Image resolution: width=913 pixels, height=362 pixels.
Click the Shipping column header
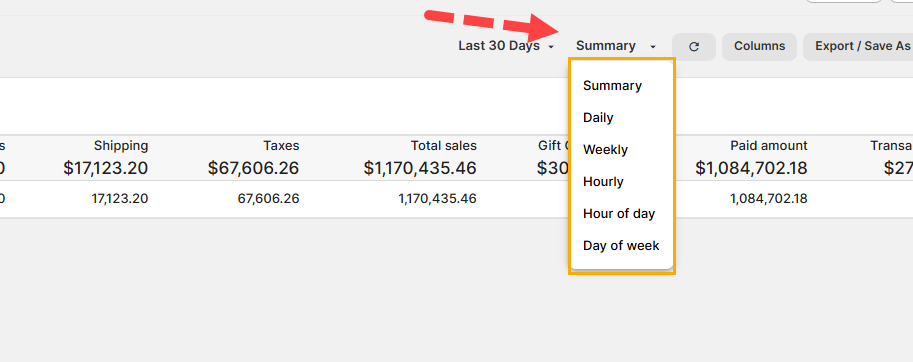[121, 145]
